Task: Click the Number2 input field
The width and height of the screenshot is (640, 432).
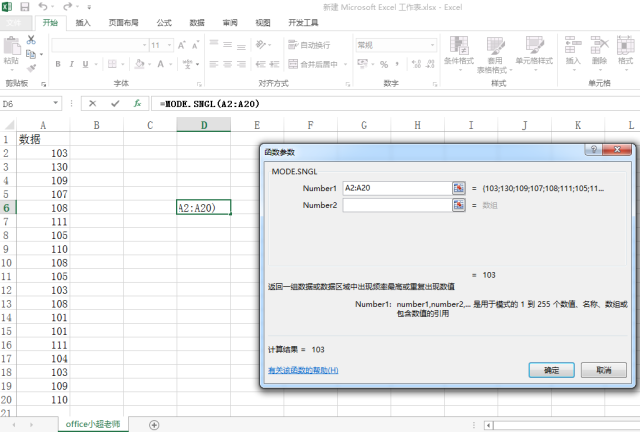Action: point(397,205)
